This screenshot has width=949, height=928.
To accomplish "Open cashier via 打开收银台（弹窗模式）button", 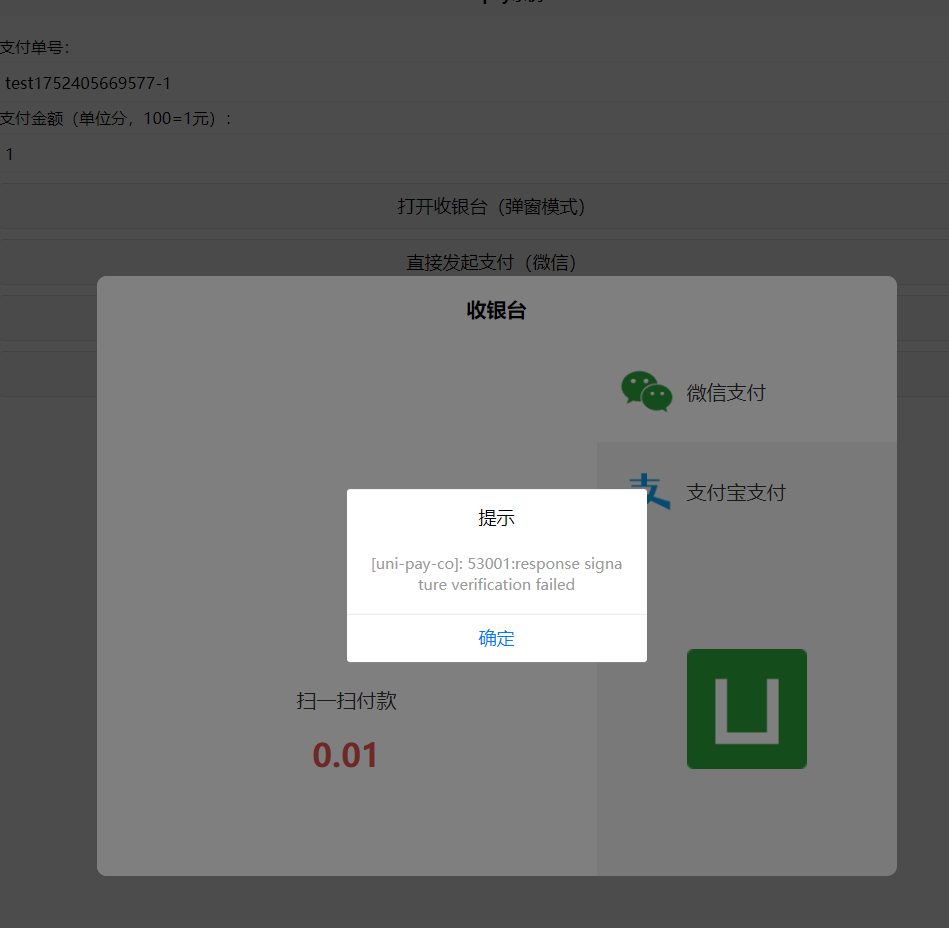I will tap(474, 206).
